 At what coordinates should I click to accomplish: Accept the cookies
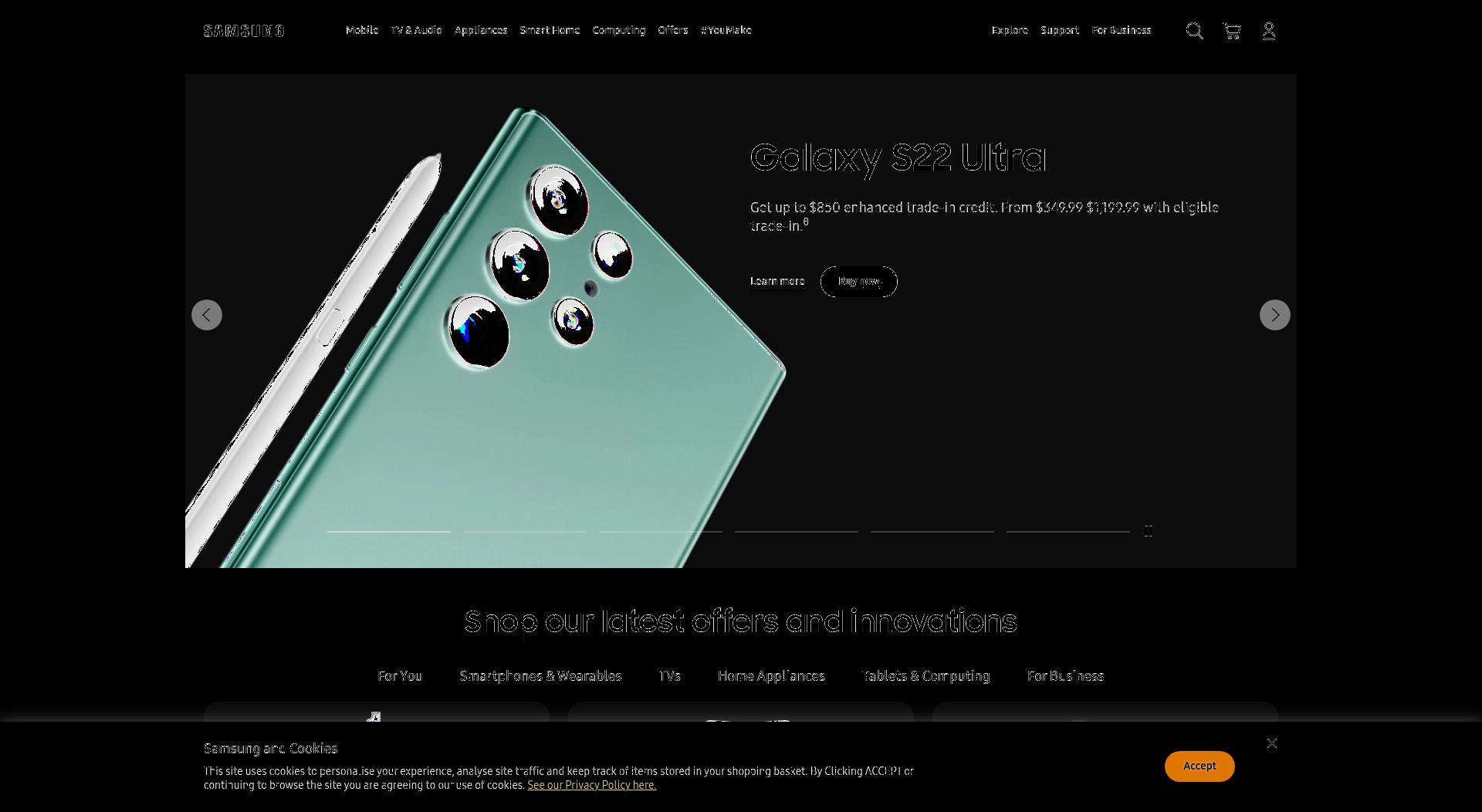click(x=1199, y=766)
